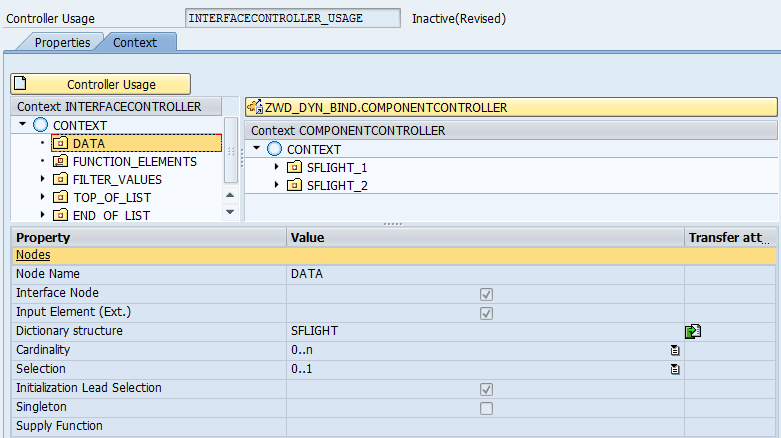Click the SFLIGHT_1 node icon

point(294,167)
